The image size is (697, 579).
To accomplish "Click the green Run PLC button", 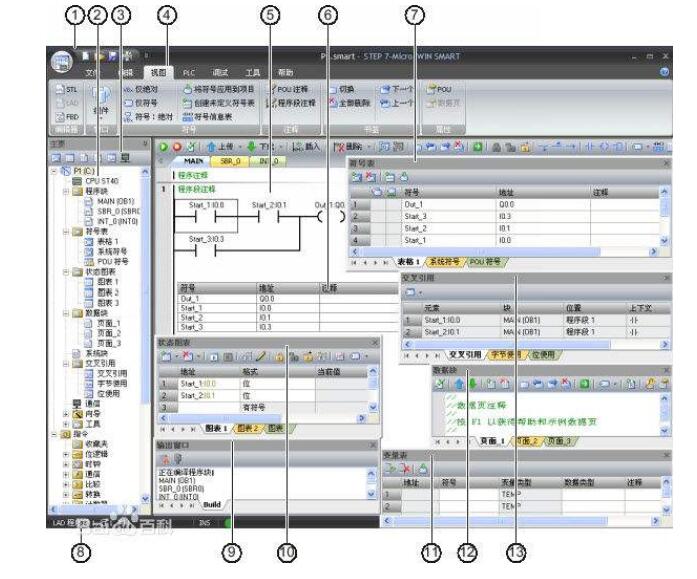I will coord(164,147).
